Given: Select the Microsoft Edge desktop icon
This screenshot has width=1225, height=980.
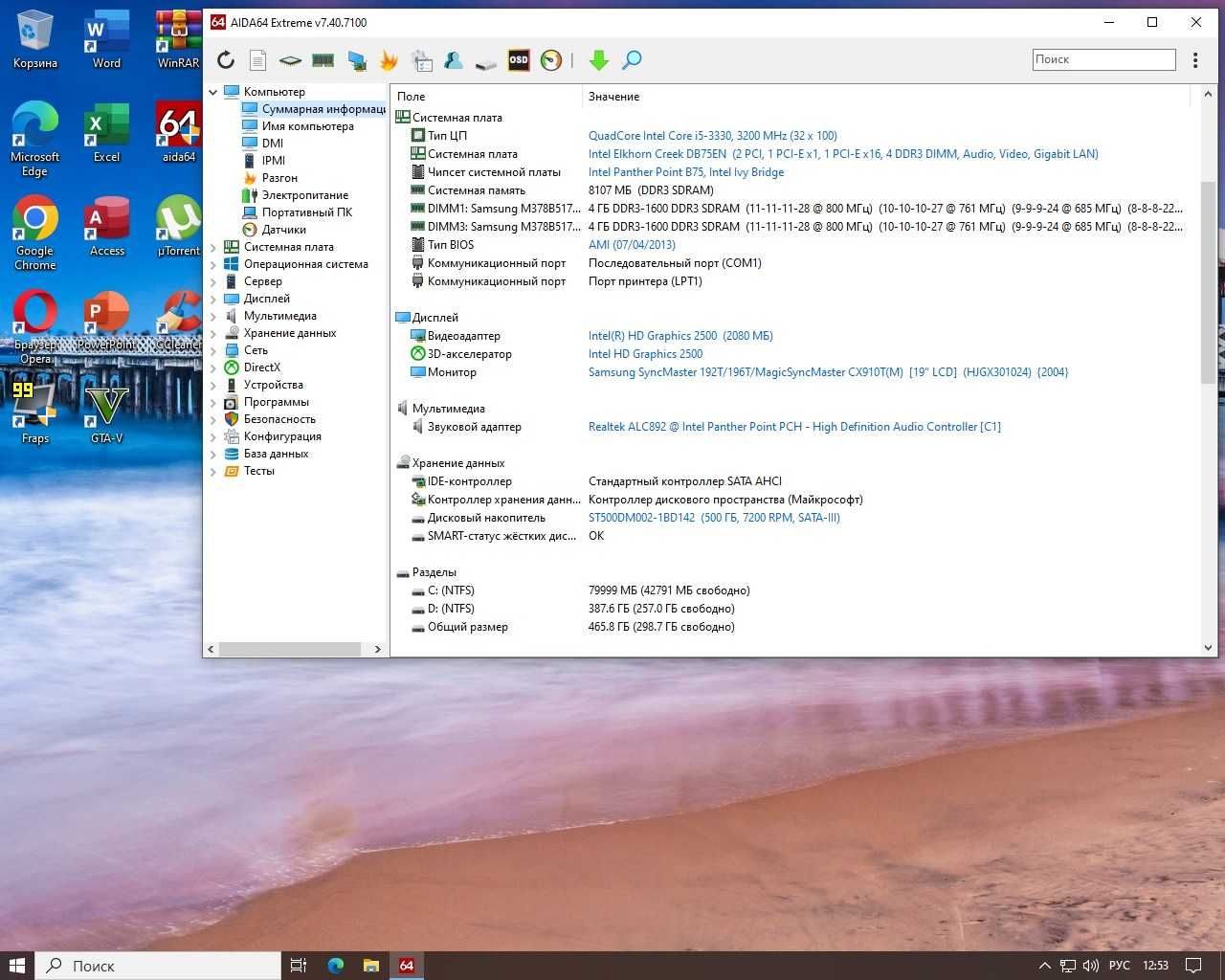Looking at the screenshot, I should (35, 140).
